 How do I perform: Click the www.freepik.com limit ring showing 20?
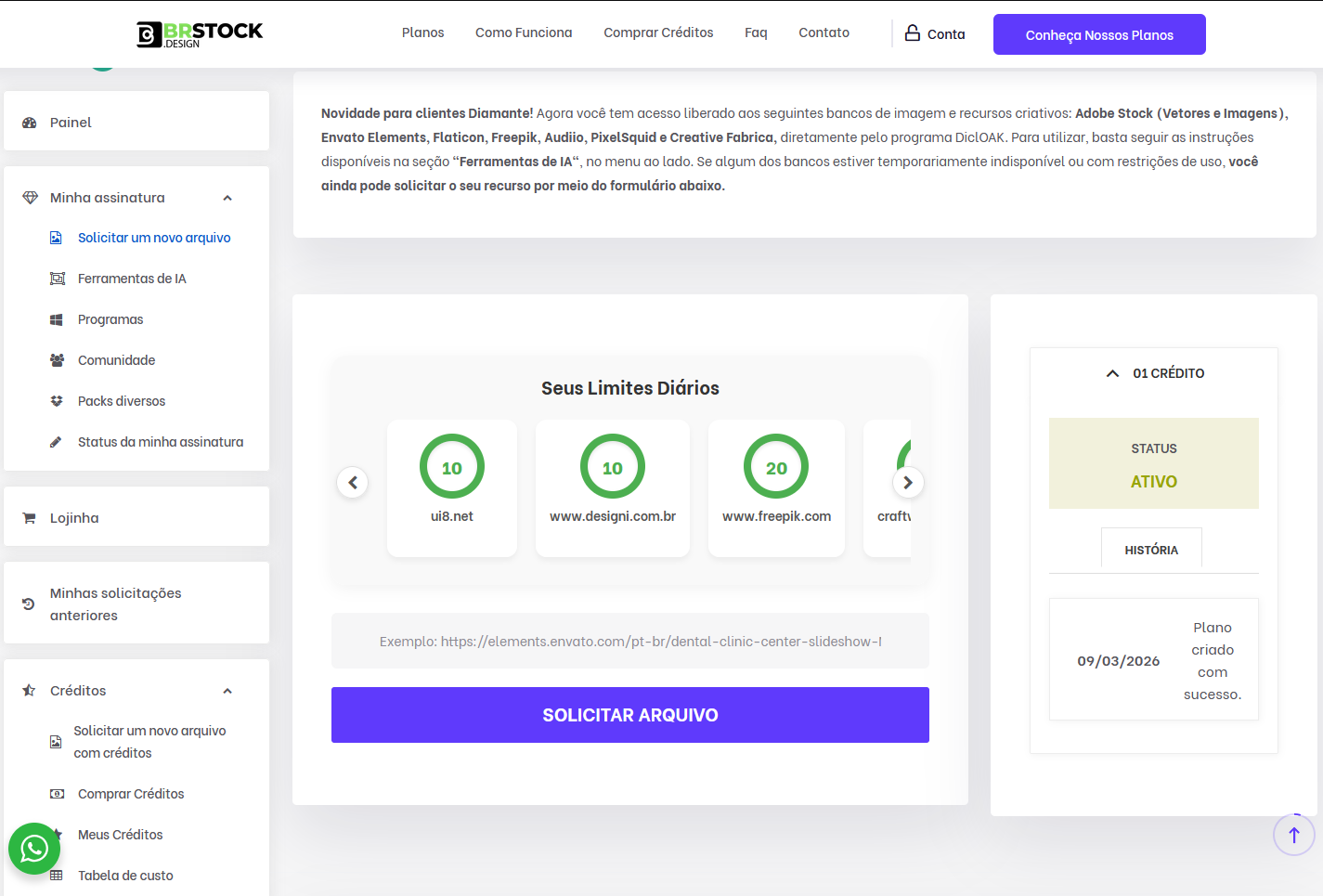(776, 467)
